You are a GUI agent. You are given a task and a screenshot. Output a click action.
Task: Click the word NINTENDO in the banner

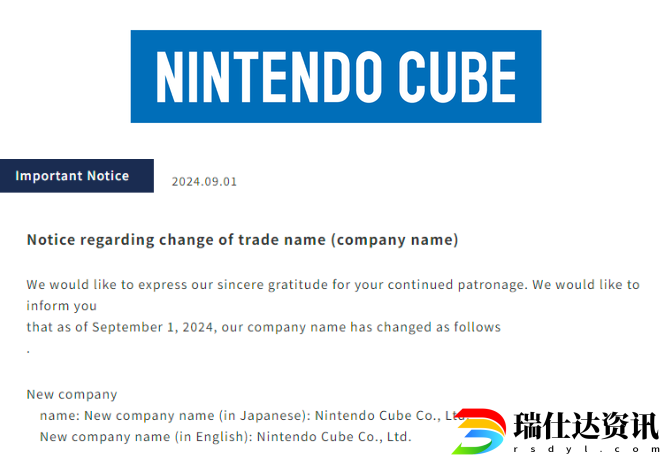[268, 77]
